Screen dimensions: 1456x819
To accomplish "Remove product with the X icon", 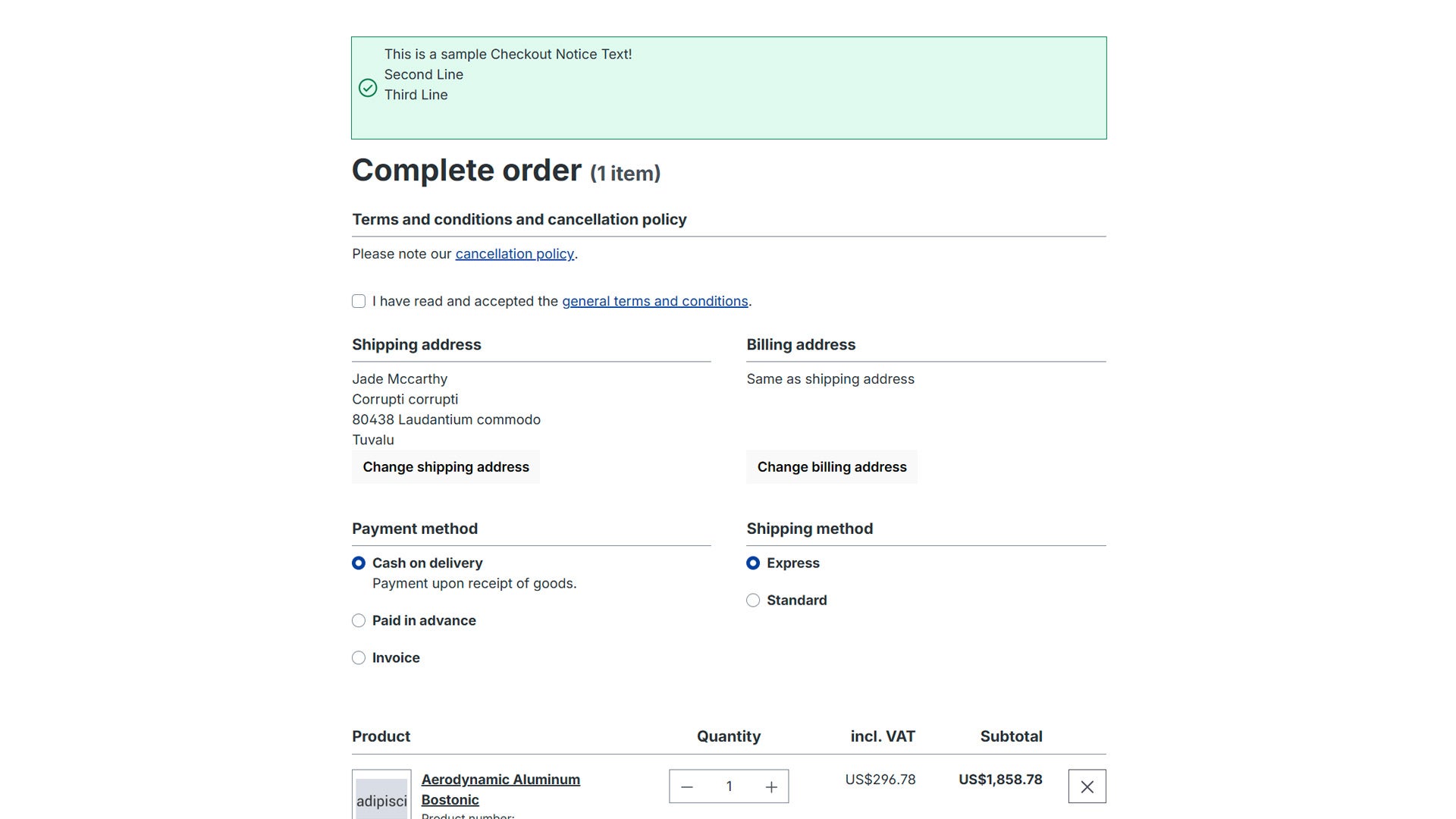I will [x=1087, y=786].
